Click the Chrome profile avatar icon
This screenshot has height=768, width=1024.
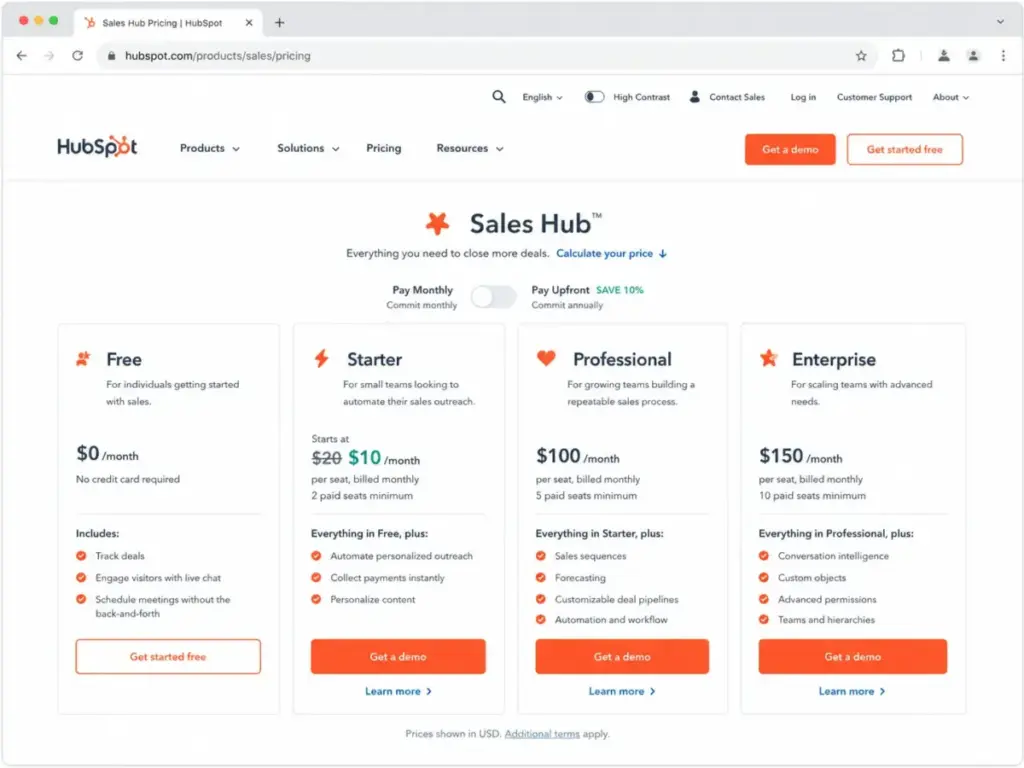pyautogui.click(x=973, y=56)
